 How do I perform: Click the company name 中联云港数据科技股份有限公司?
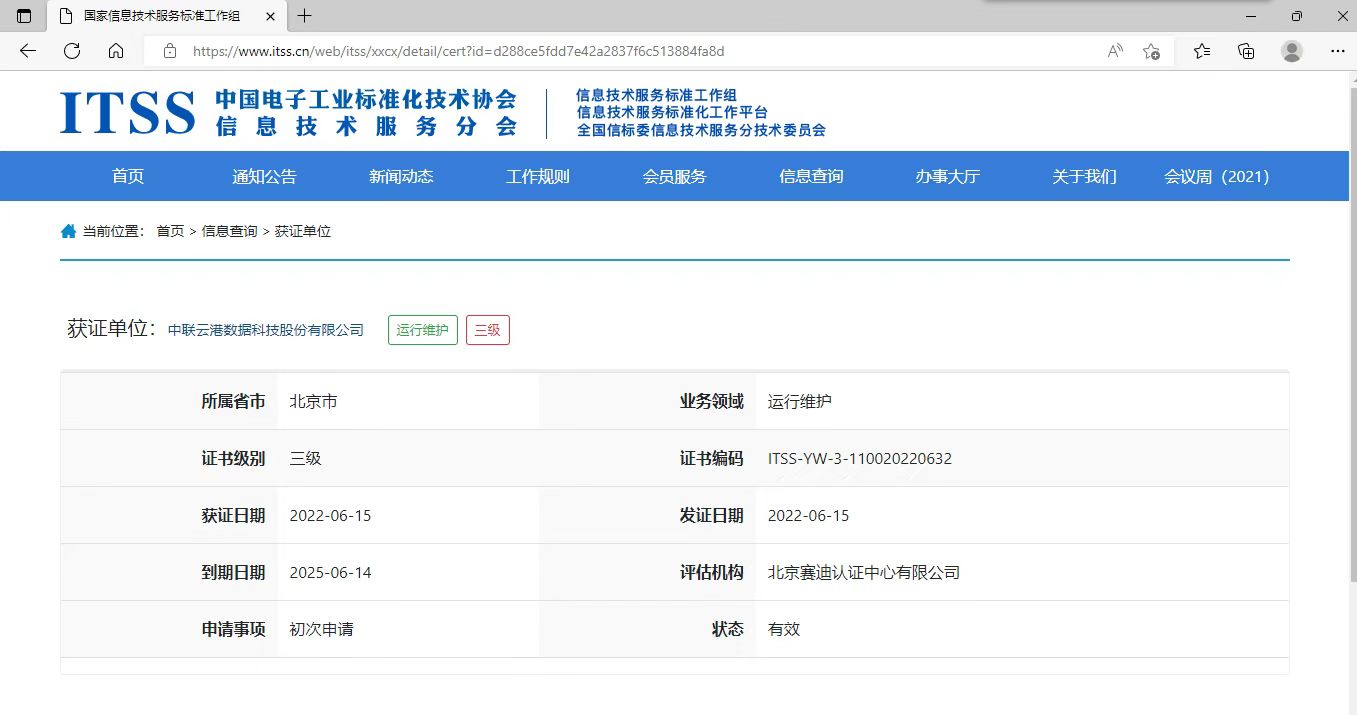266,330
